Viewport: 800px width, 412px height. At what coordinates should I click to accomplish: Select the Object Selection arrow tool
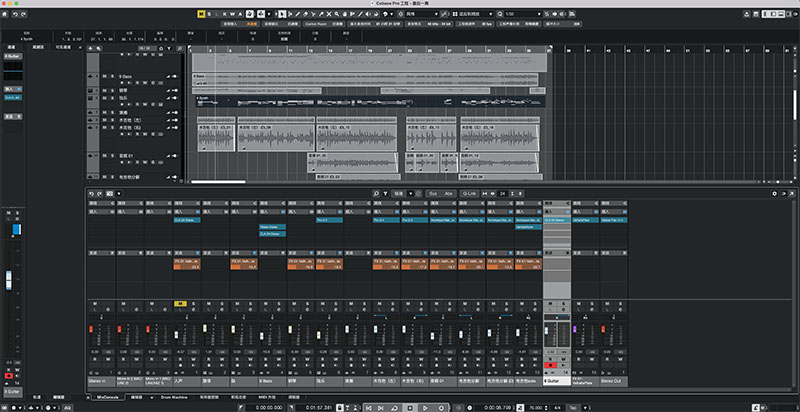click(x=282, y=14)
